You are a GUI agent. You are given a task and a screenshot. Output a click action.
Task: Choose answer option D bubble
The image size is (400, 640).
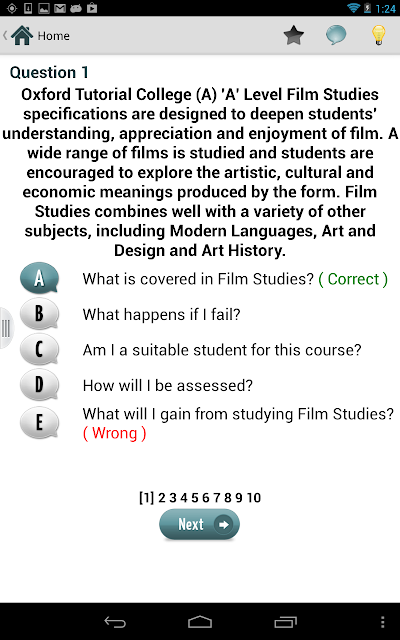39,385
